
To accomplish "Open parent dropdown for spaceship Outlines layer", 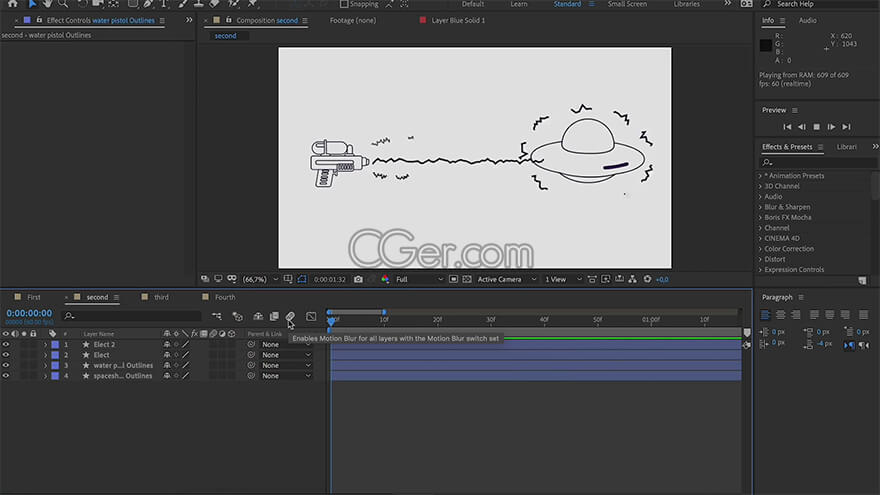I will (286, 376).
